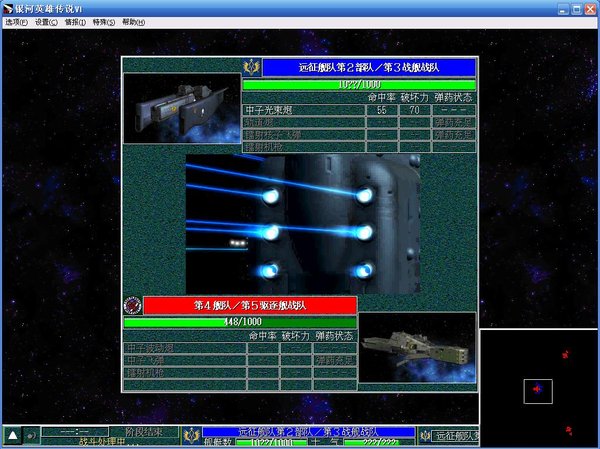Viewport: 600px width, 449px height.
Task: Click the 448/1000 green strength bar
Action: click(240, 322)
